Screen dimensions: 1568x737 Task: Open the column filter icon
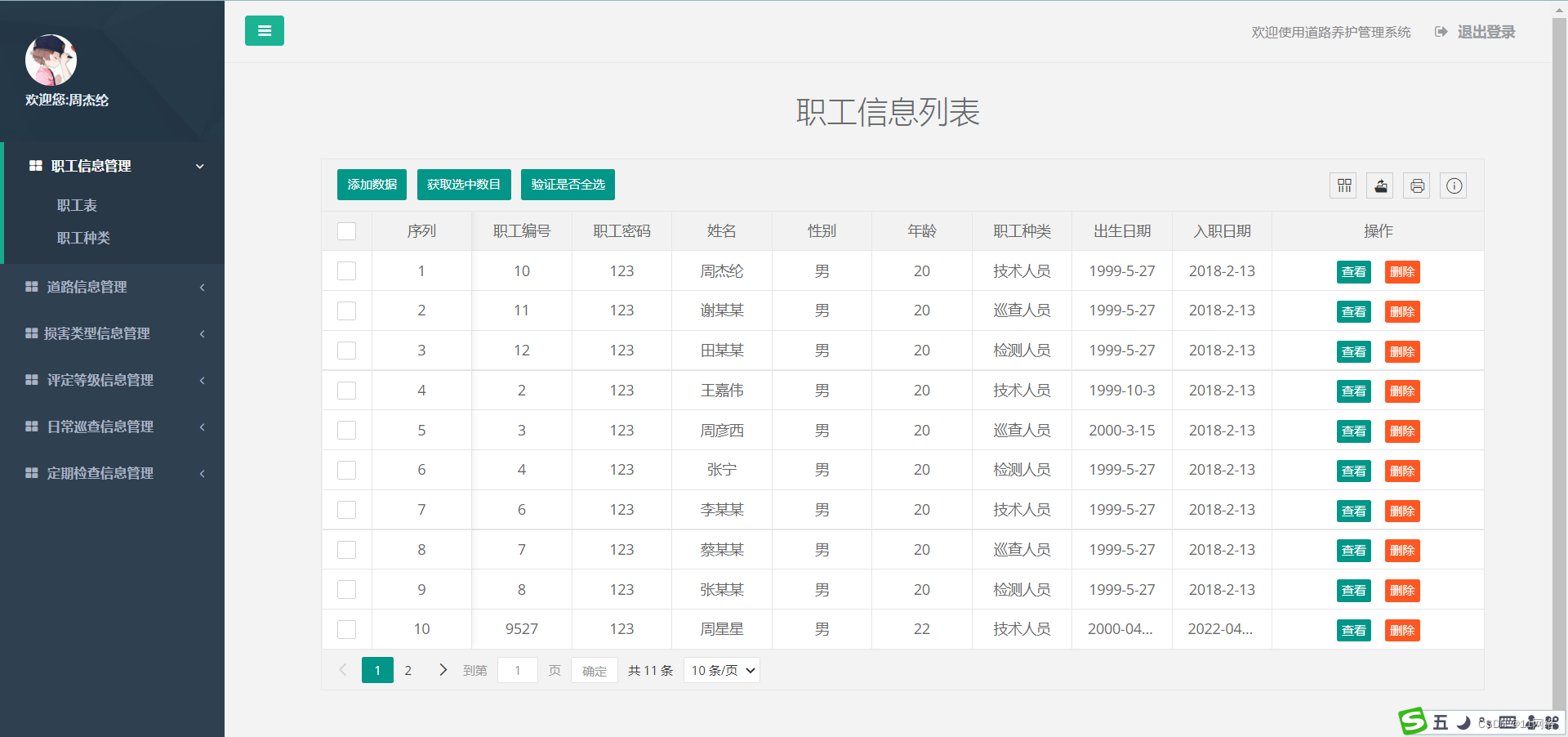[x=1344, y=185]
